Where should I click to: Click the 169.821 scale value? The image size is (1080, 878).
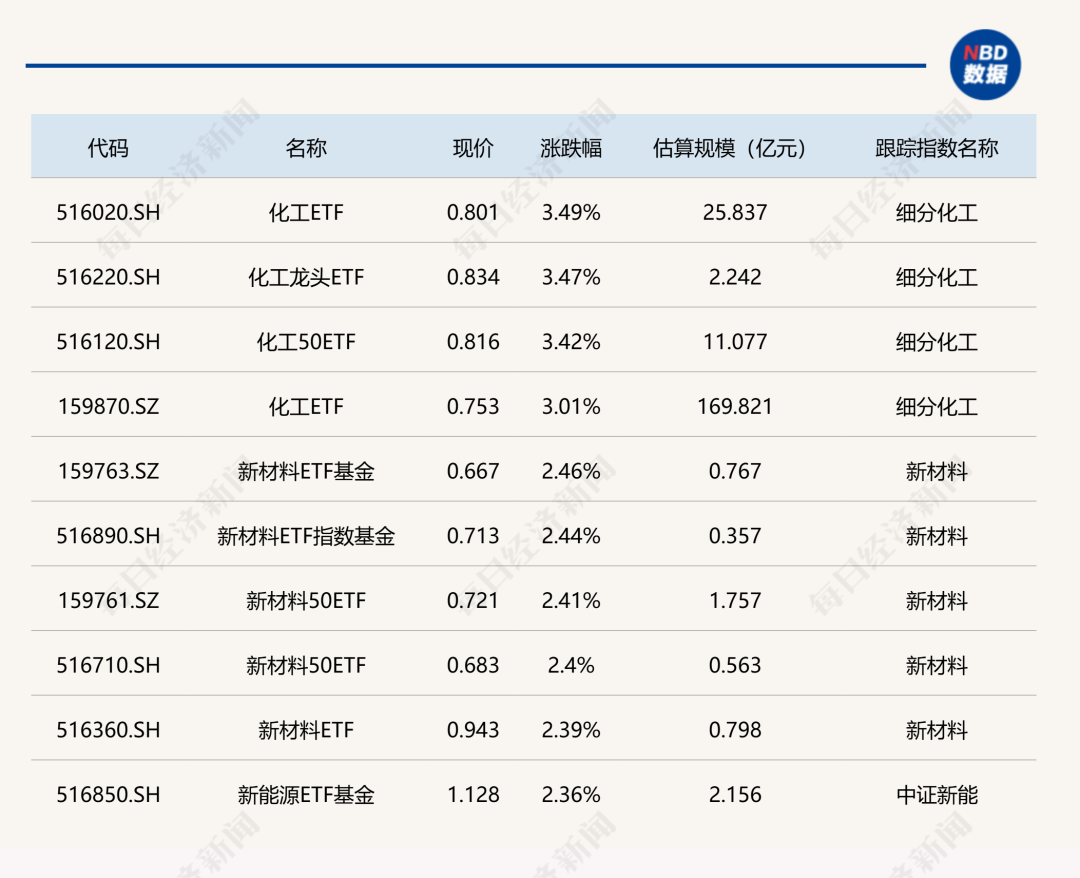pos(733,407)
